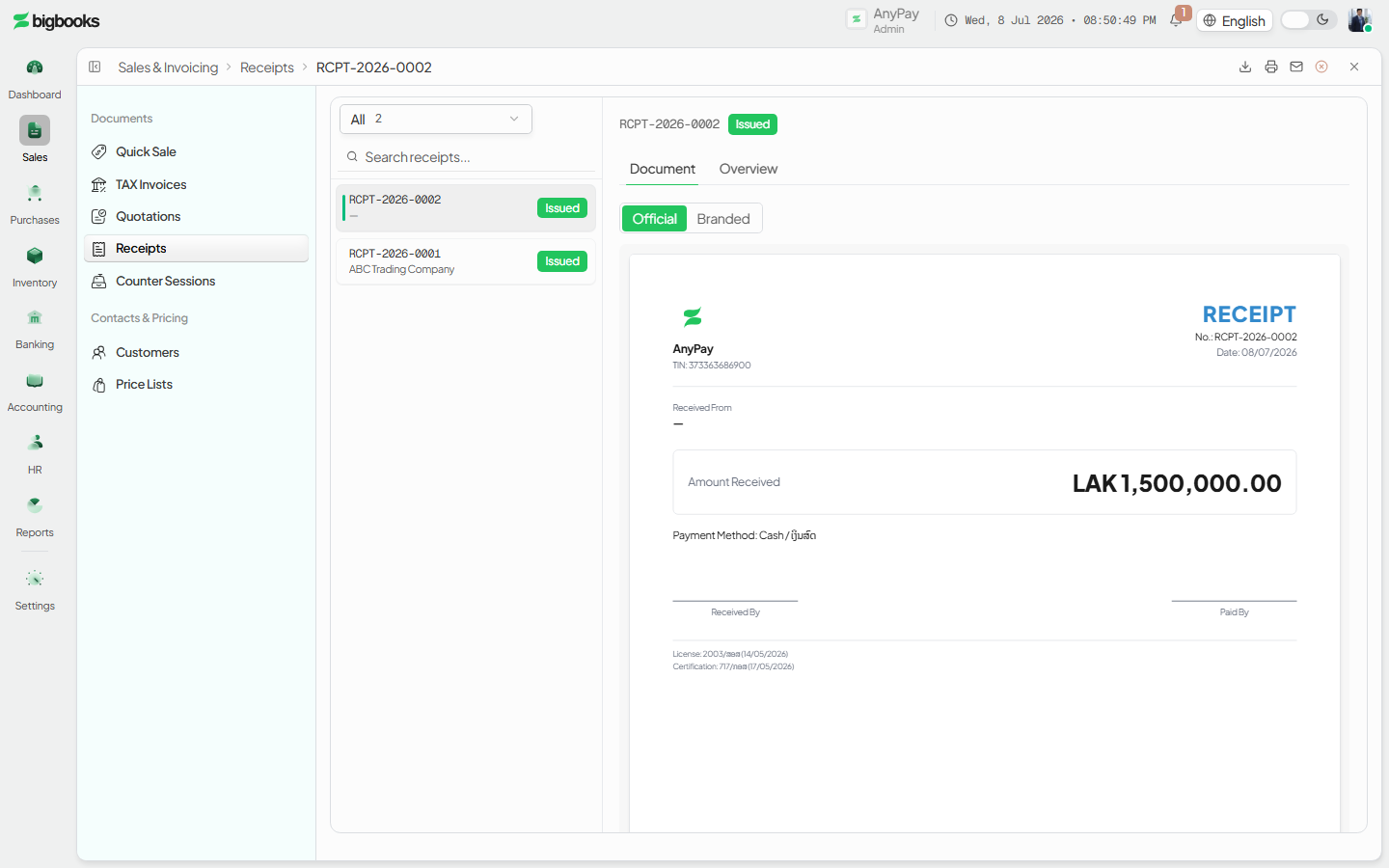Click TIN number under AnyPay
Image resolution: width=1389 pixels, height=868 pixels.
click(712, 366)
